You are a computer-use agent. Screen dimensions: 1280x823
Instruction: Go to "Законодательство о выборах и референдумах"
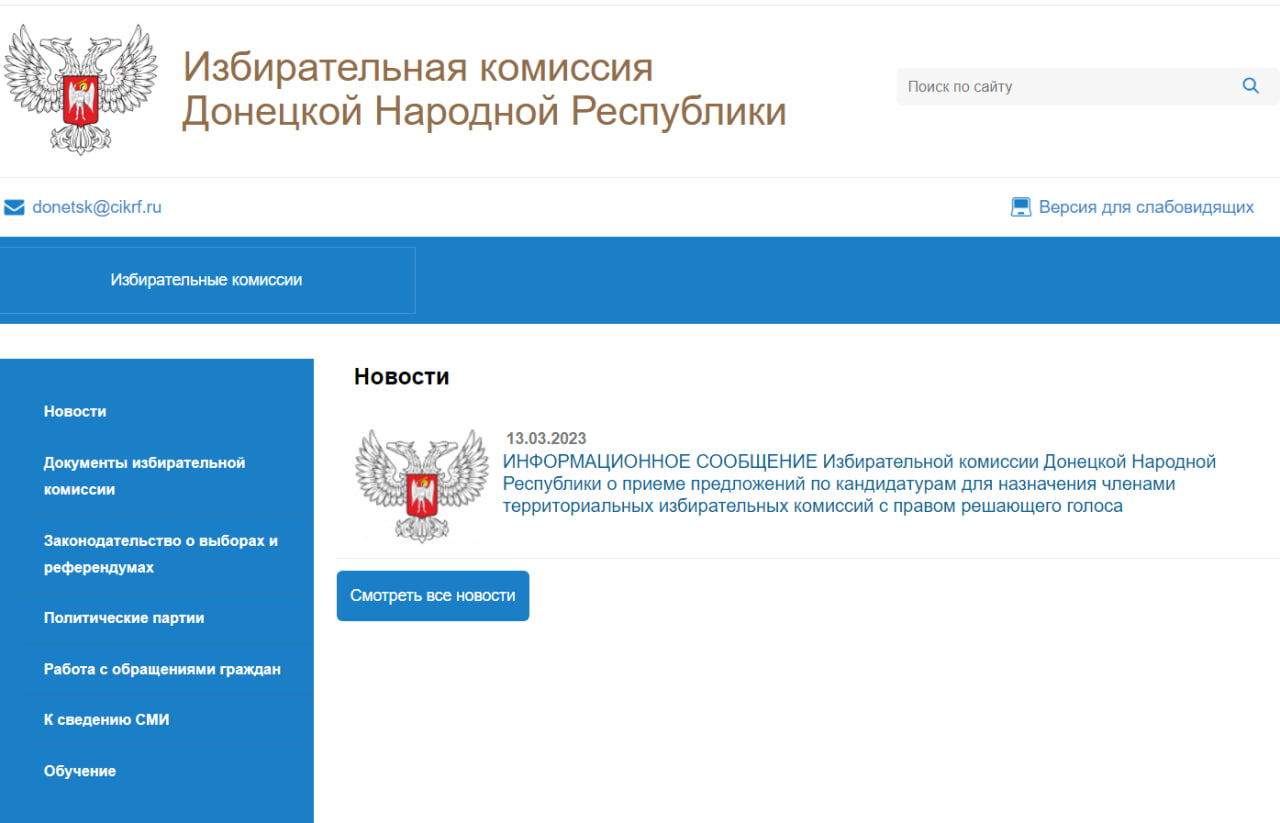tap(160, 554)
